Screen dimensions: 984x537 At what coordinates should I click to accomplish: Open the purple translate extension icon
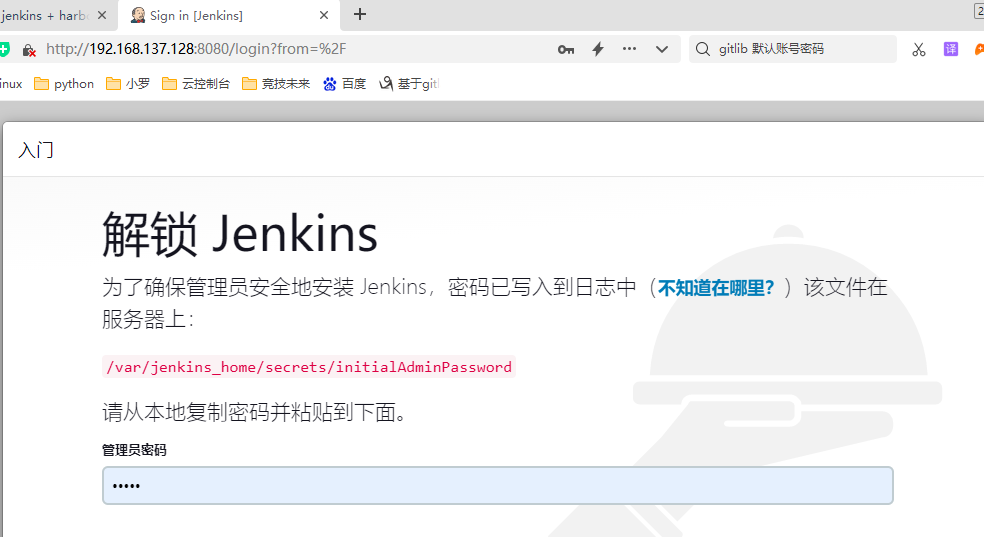(951, 49)
